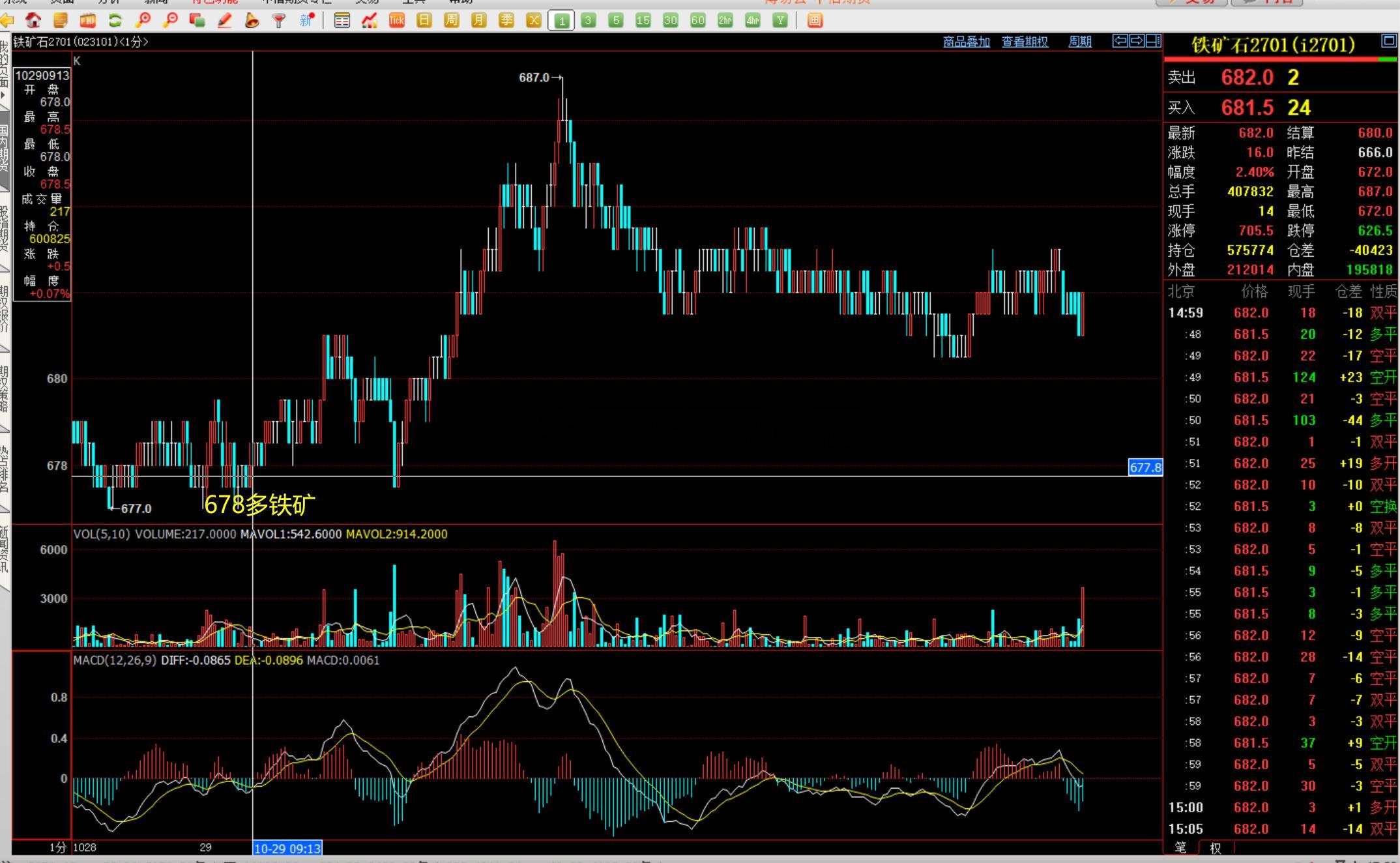
Task: Open the quote table list icon
Action: pyautogui.click(x=342, y=20)
